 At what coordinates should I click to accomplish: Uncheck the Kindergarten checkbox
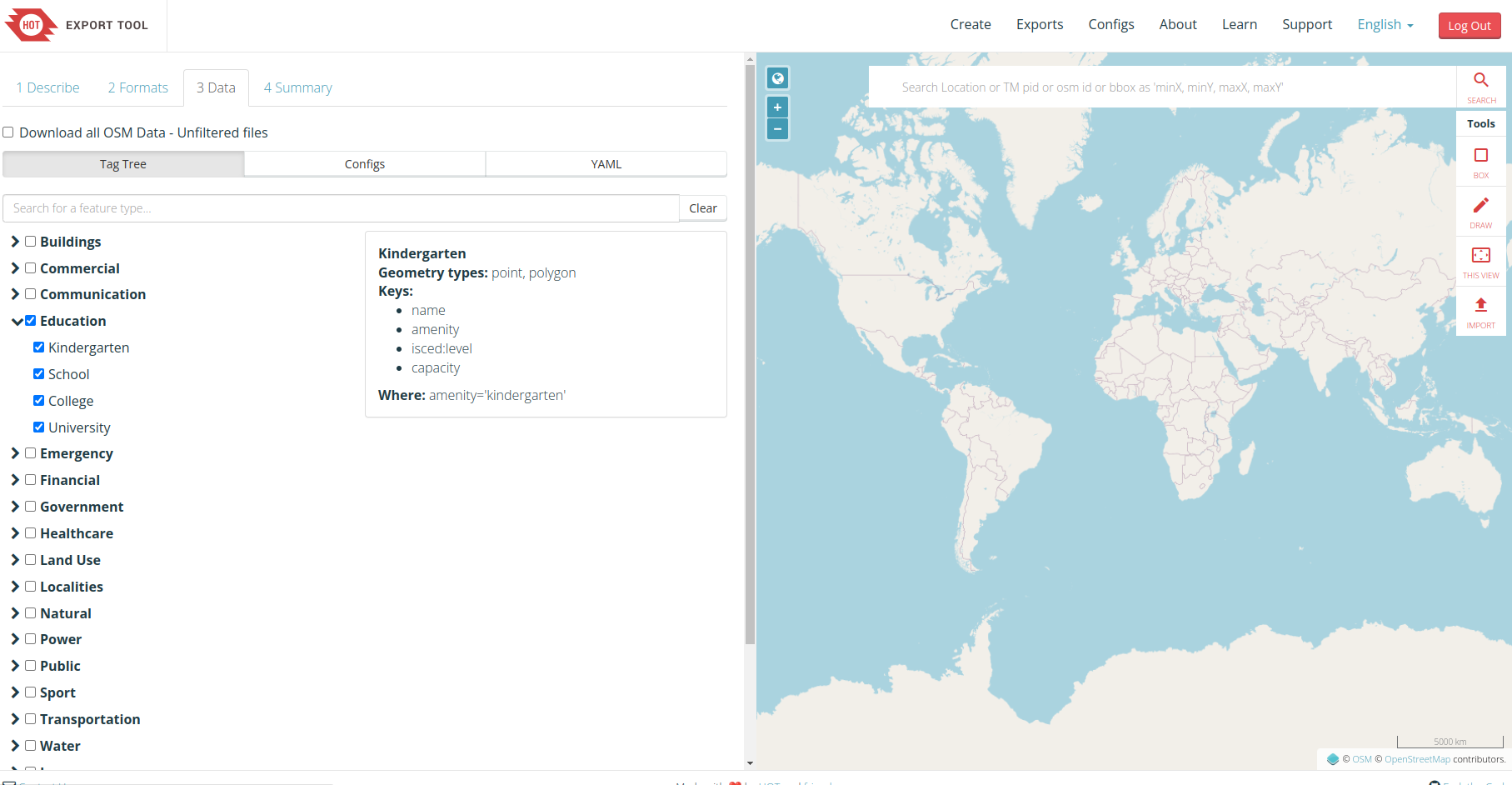tap(38, 347)
